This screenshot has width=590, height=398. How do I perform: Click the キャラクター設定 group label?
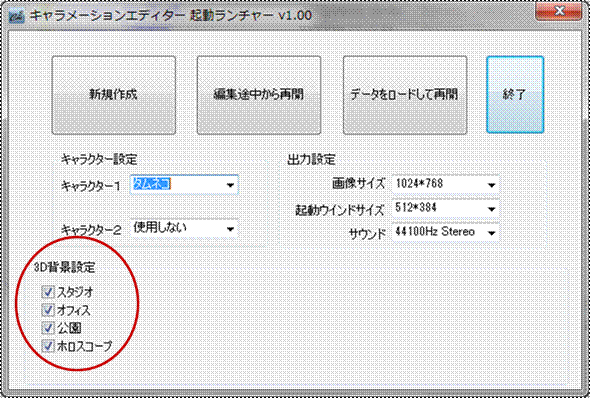(99, 159)
